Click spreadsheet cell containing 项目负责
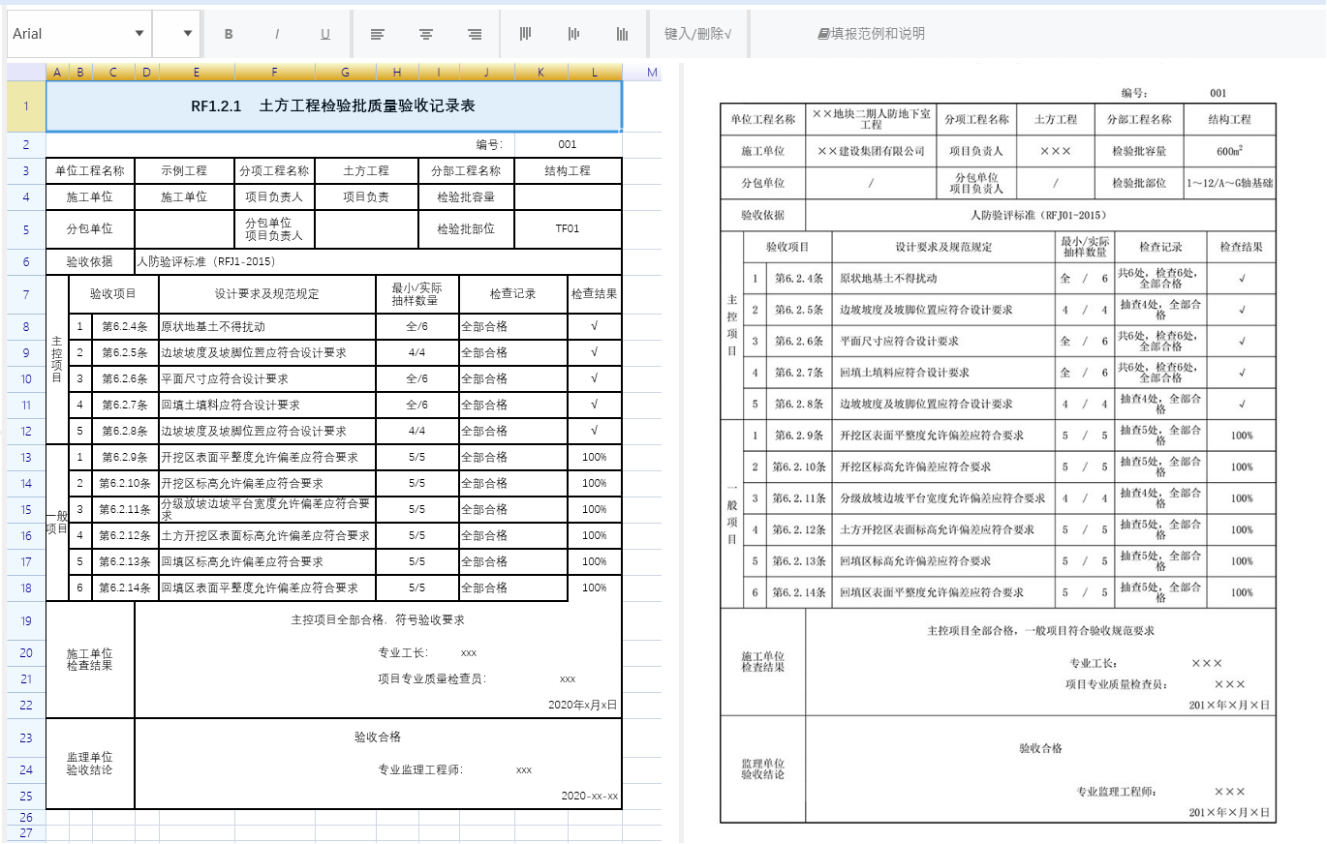Image resolution: width=1327 pixels, height=844 pixels. (366, 197)
